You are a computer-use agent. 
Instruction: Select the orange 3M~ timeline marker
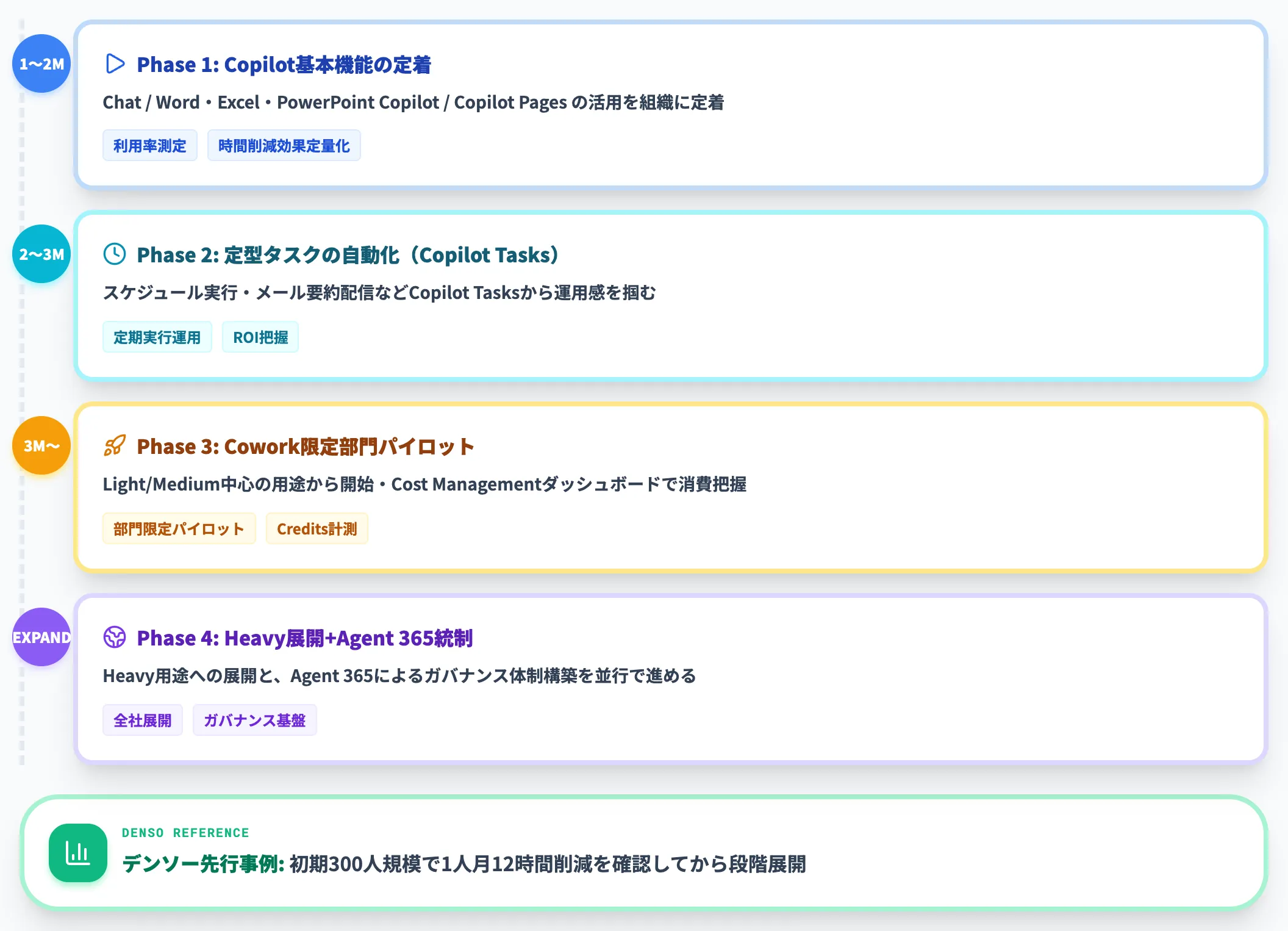coord(41,445)
